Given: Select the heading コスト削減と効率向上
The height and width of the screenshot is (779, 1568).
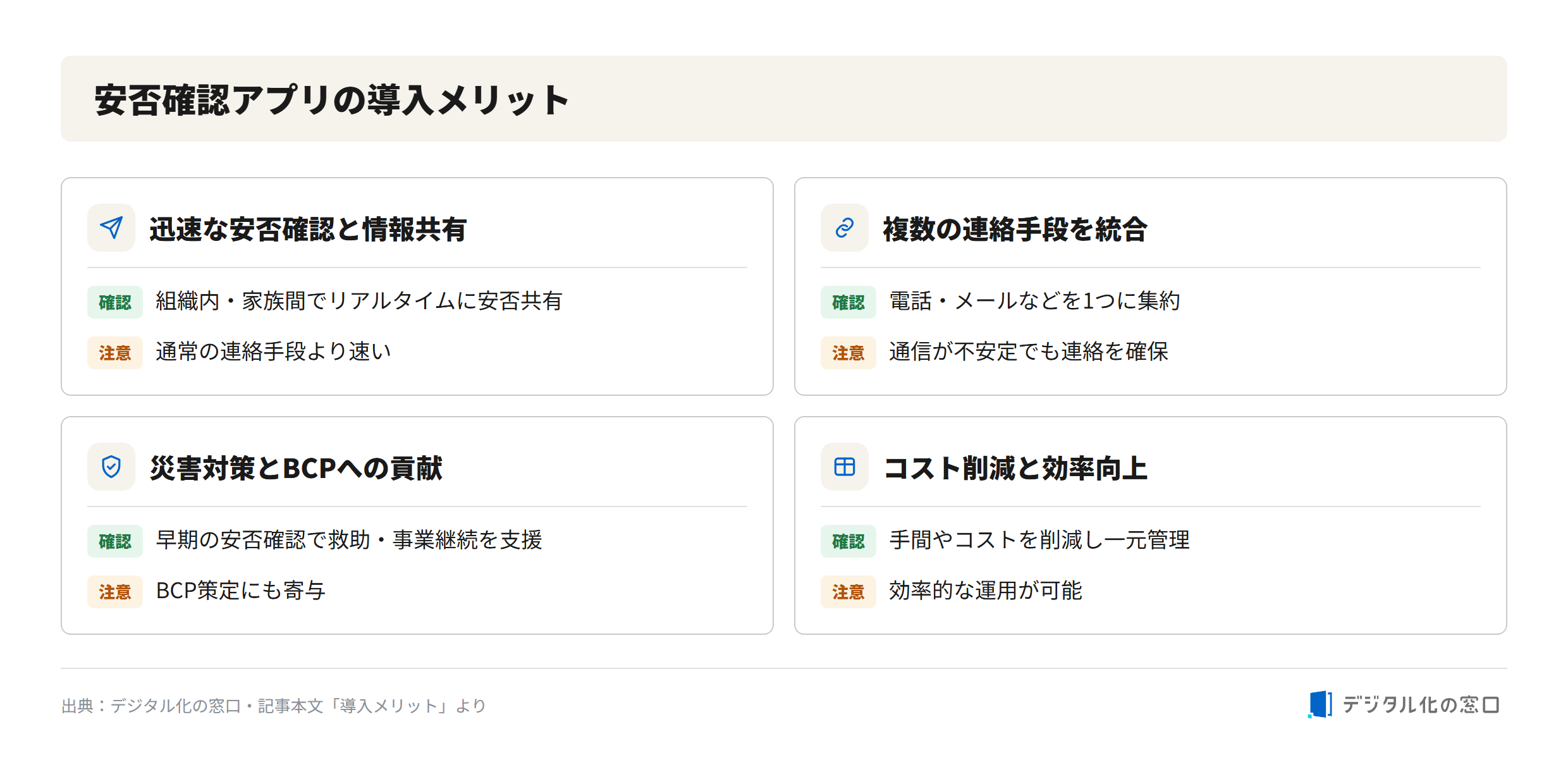Looking at the screenshot, I should (1015, 468).
